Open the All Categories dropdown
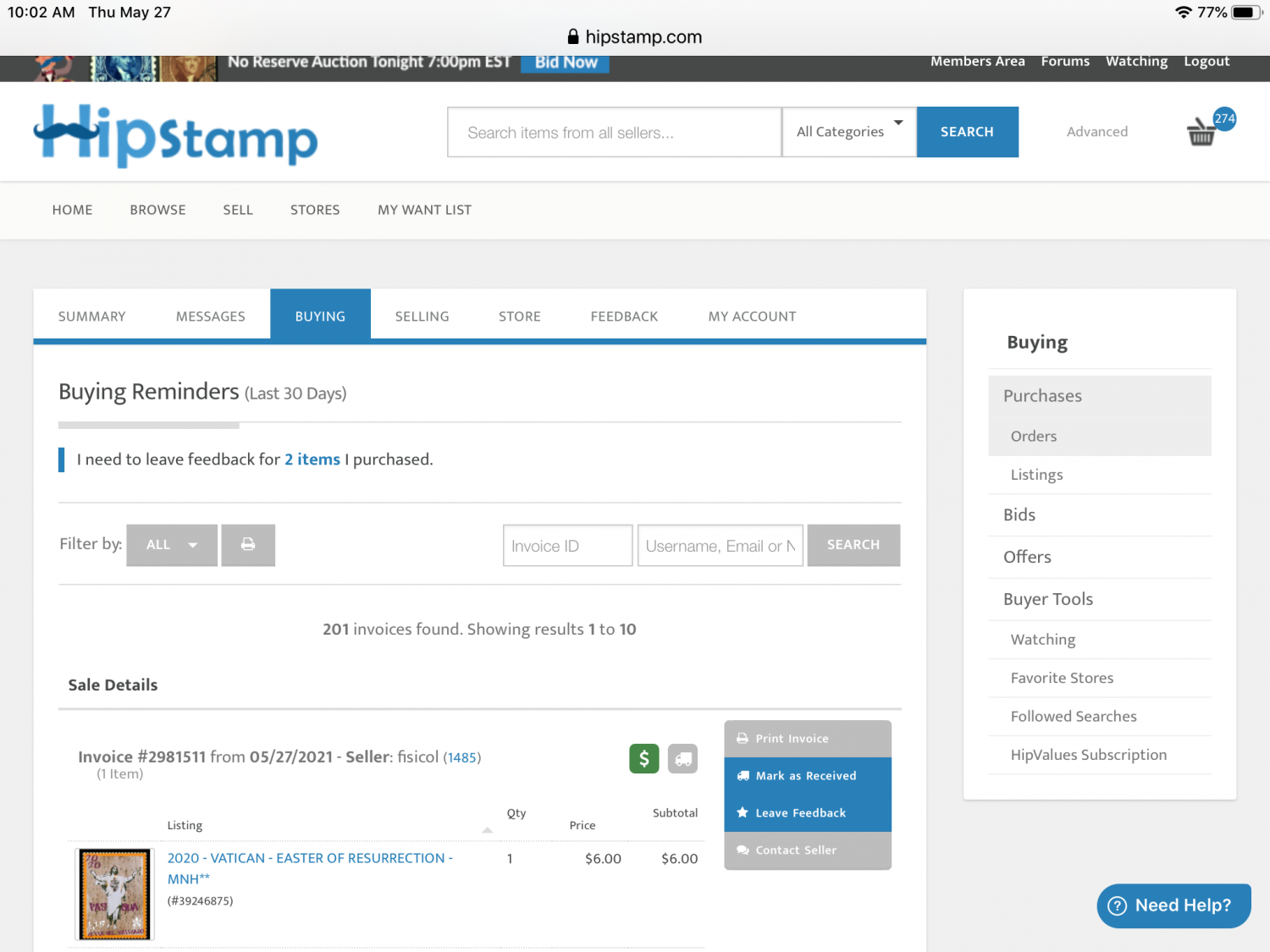 848,132
